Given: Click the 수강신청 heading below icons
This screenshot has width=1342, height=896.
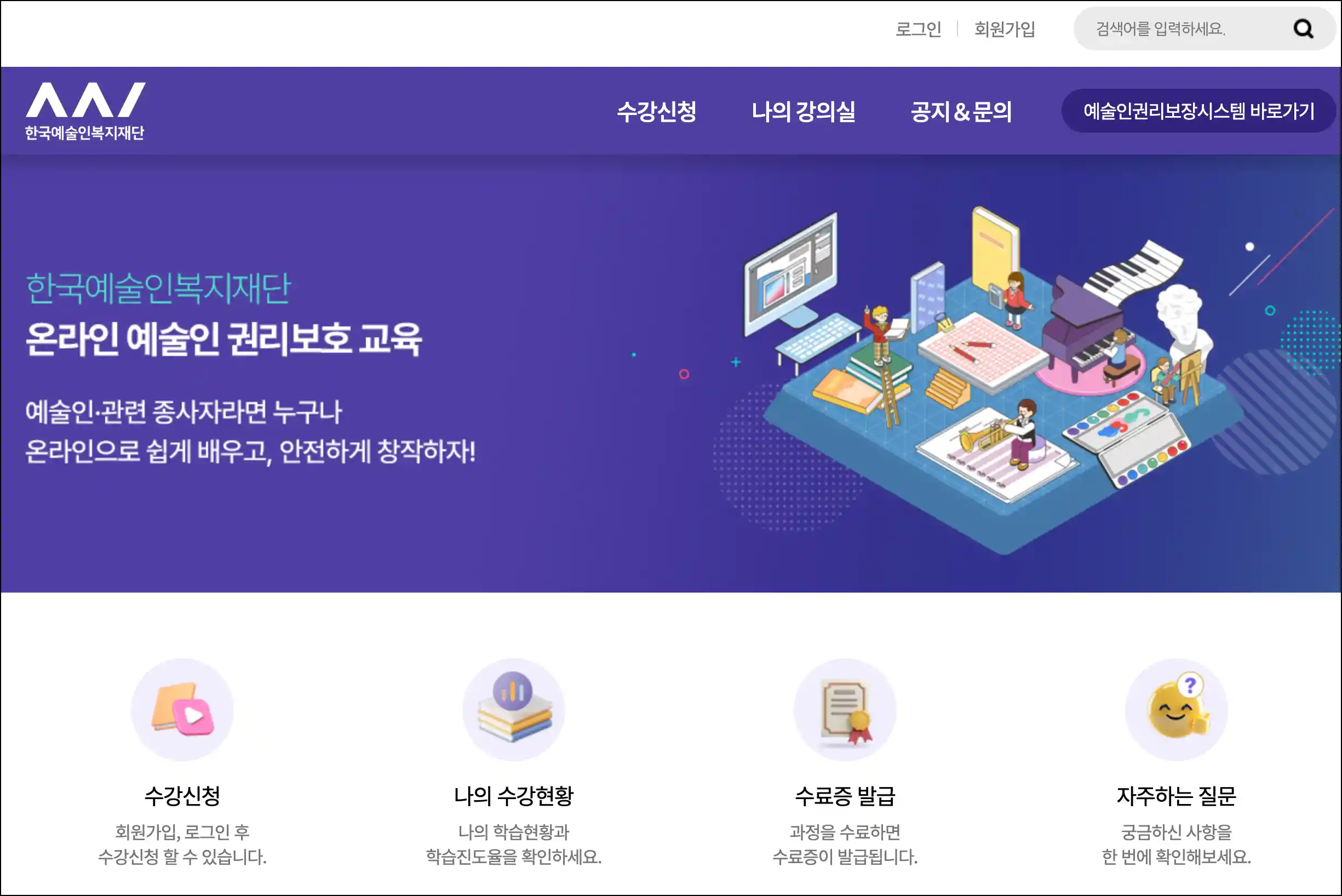Looking at the screenshot, I should (182, 795).
